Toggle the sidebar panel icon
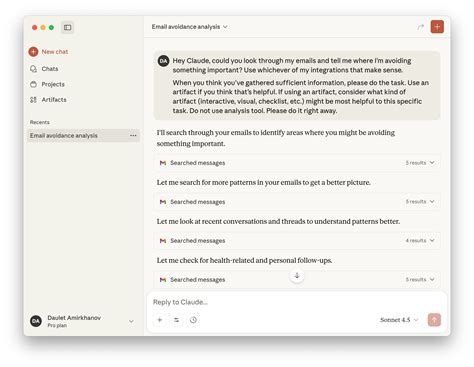This screenshot has width=474, height=367. (x=68, y=27)
